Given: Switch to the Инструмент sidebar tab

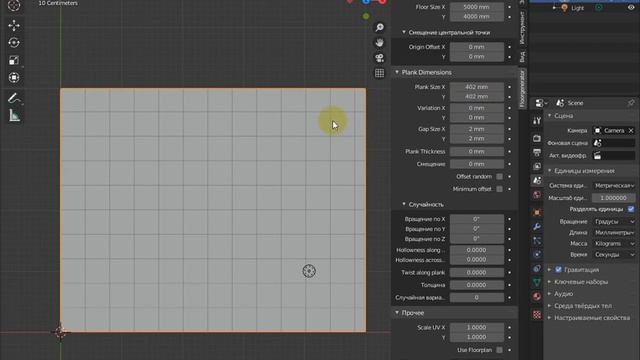Looking at the screenshot, I should 522,28.
